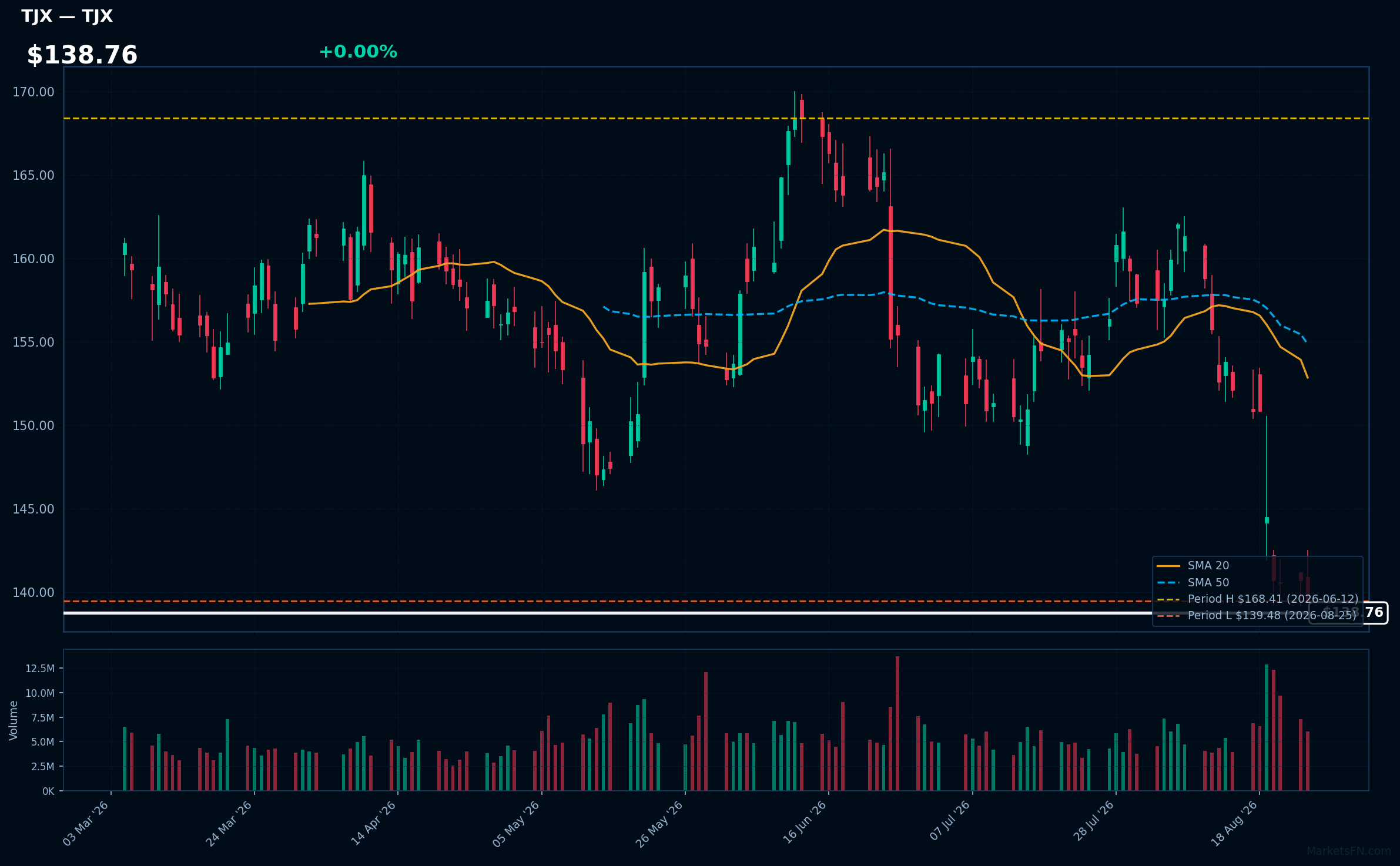Click the 2.5M volume axis label
The image size is (1400, 866).
[x=43, y=767]
